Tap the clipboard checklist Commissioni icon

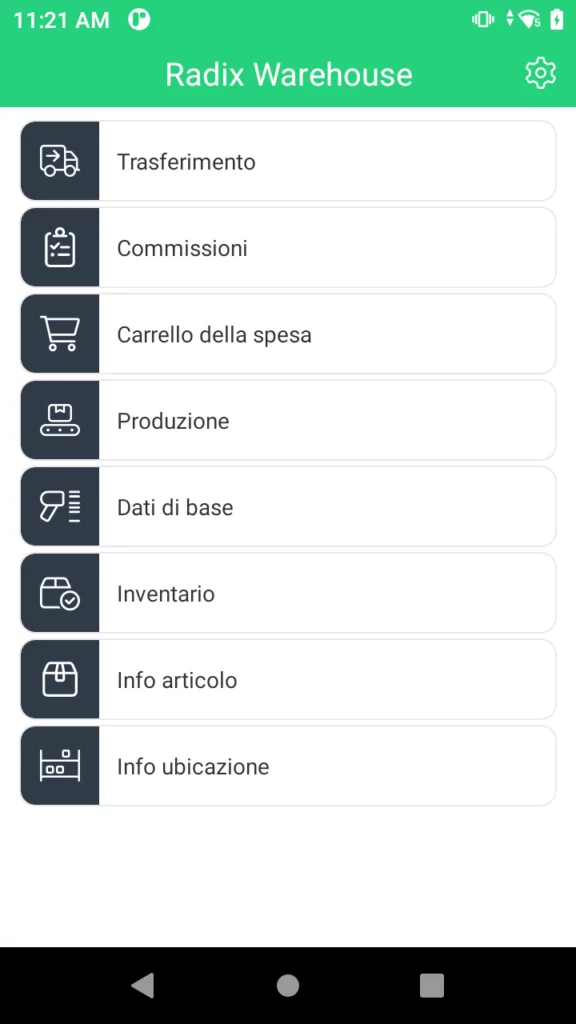click(59, 248)
